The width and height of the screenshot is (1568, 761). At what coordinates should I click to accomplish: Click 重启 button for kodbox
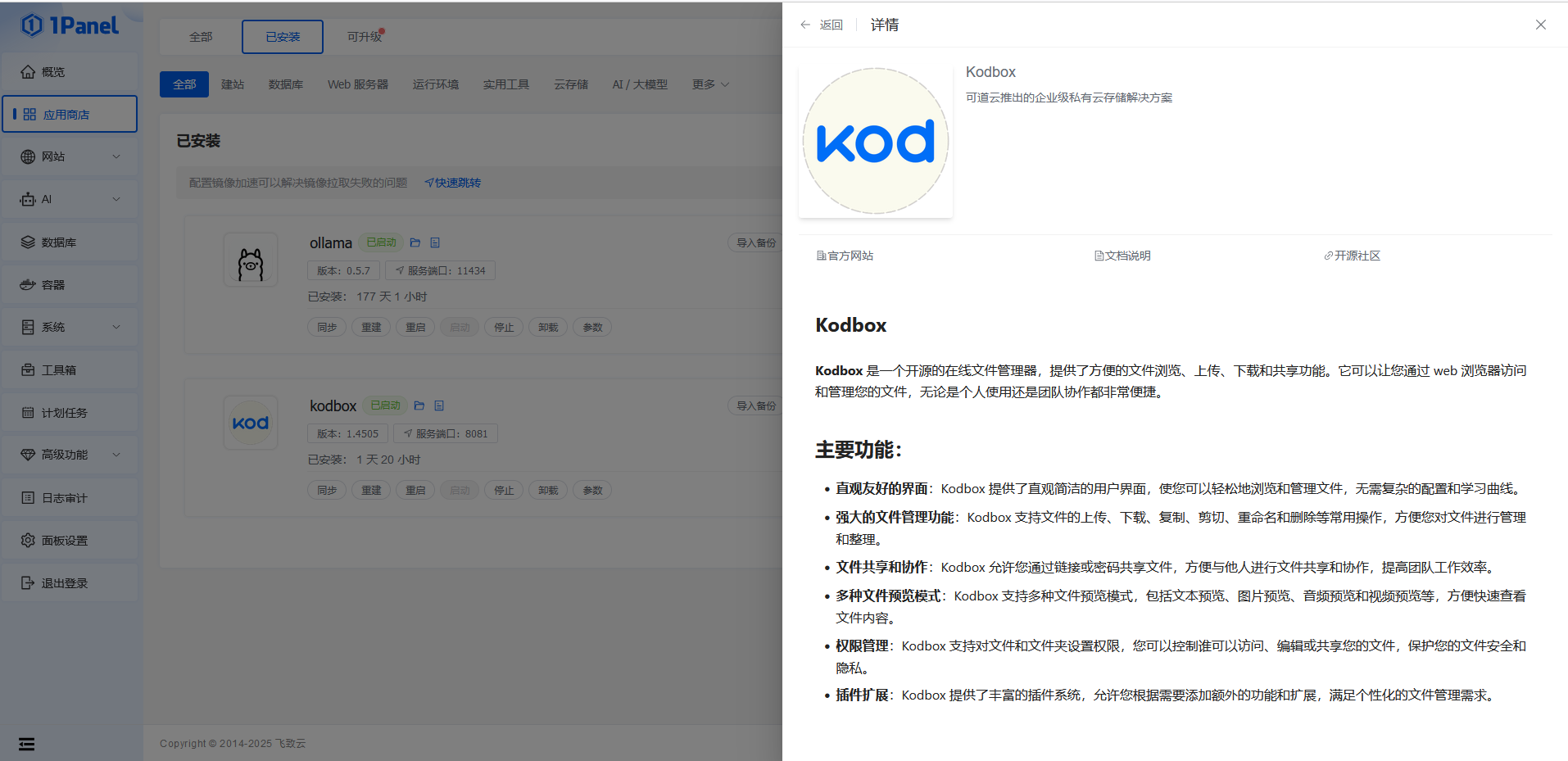pyautogui.click(x=415, y=491)
